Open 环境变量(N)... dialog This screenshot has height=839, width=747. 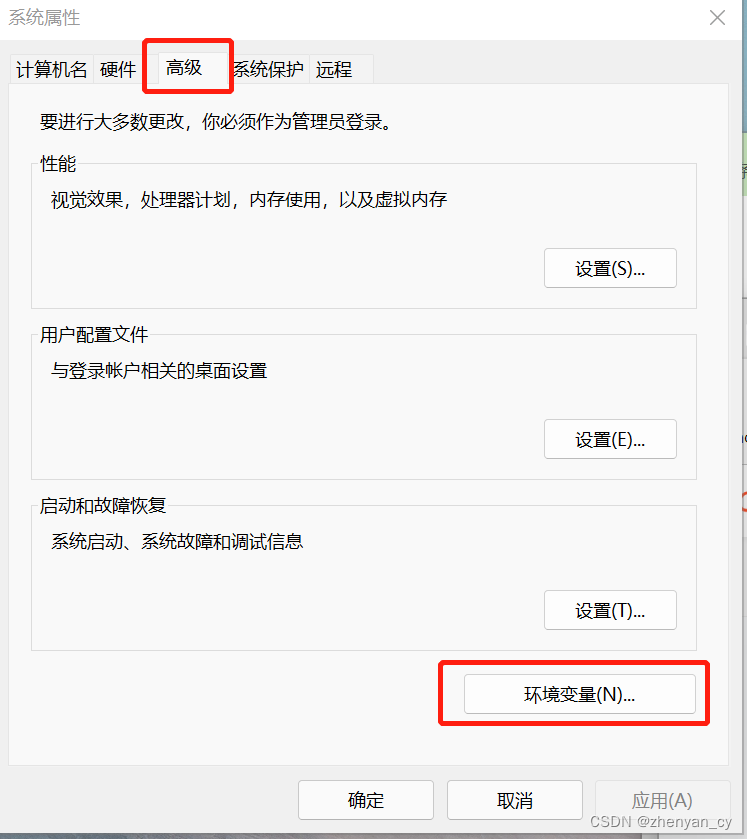click(580, 694)
